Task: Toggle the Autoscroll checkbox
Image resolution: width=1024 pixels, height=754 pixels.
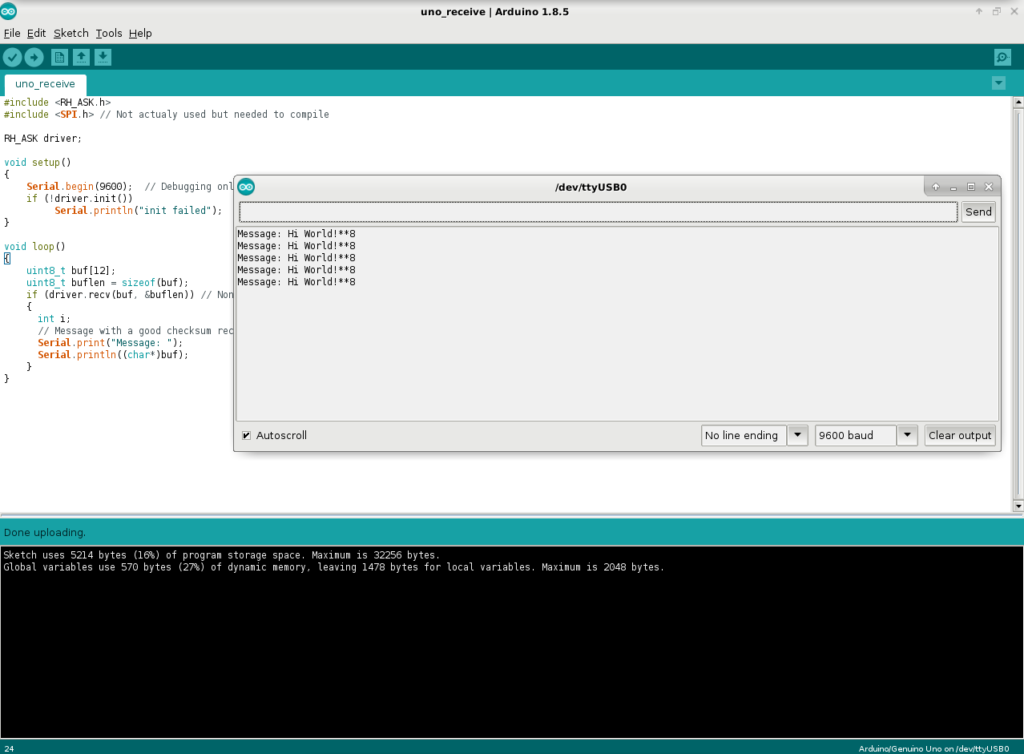Action: (x=246, y=436)
